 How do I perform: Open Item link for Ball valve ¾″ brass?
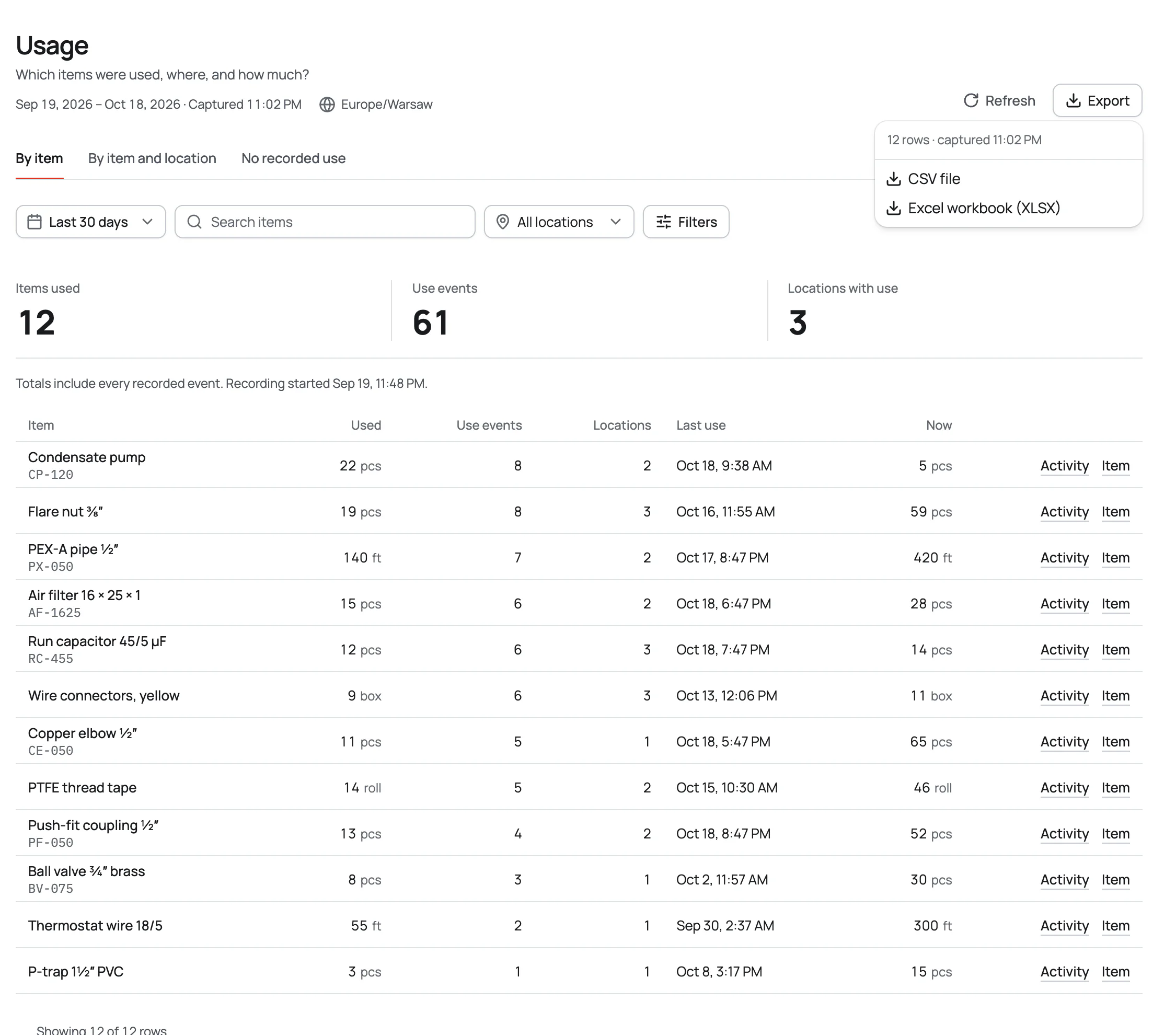tap(1115, 880)
